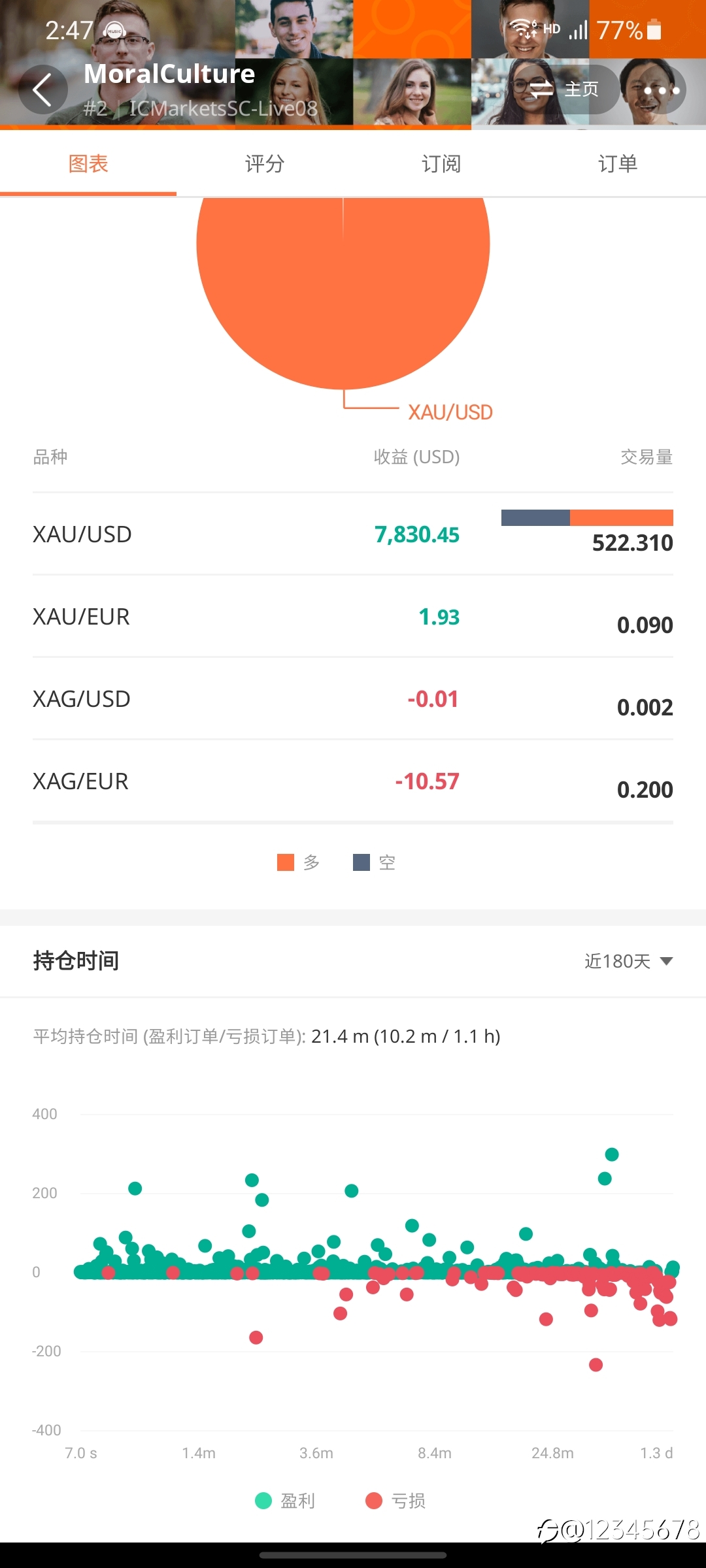Image resolution: width=706 pixels, height=1568 pixels.
Task: Toggle the 多 (long) legend square
Action: (x=286, y=862)
